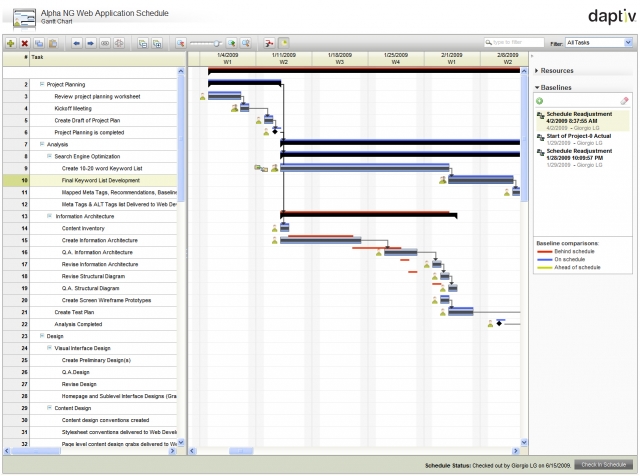640x476 pixels.
Task: Add a baseline with the green plus icon
Action: pyautogui.click(x=540, y=101)
